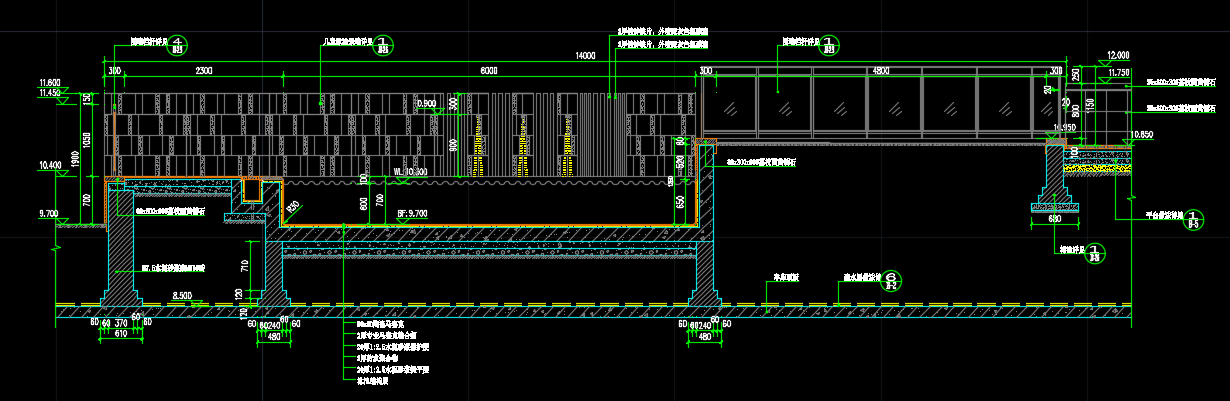Viewport: 1230px width, 401px height.
Task: Select the 2300 dimension text
Action: point(203,71)
